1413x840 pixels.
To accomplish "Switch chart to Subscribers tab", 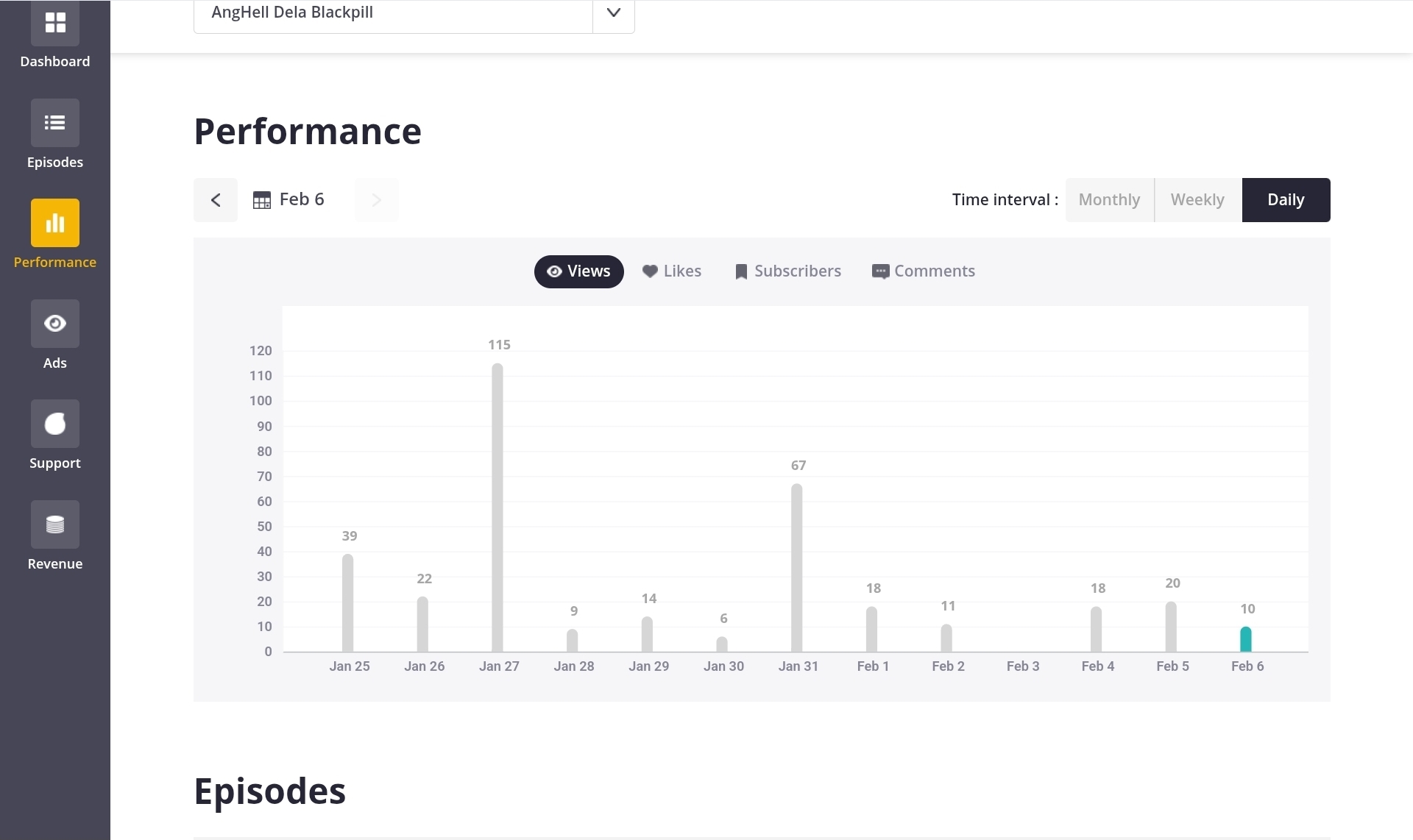I will [787, 271].
